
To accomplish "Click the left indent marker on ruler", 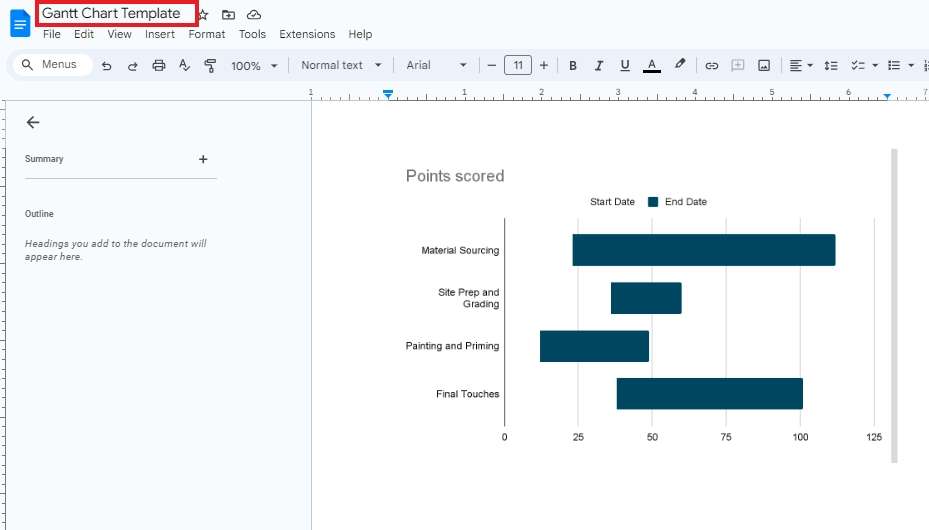I will [387, 94].
